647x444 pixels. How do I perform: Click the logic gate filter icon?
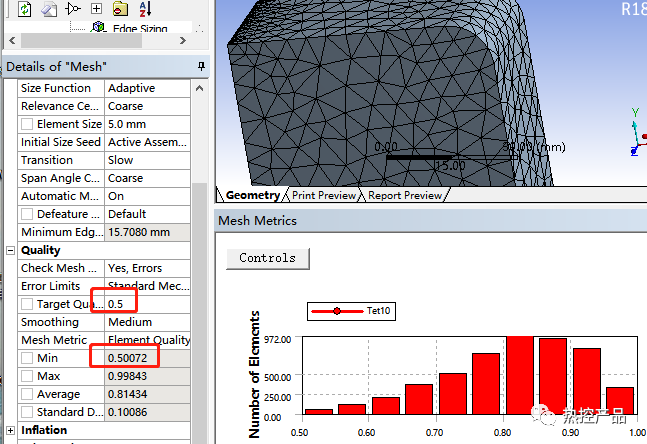[73, 9]
